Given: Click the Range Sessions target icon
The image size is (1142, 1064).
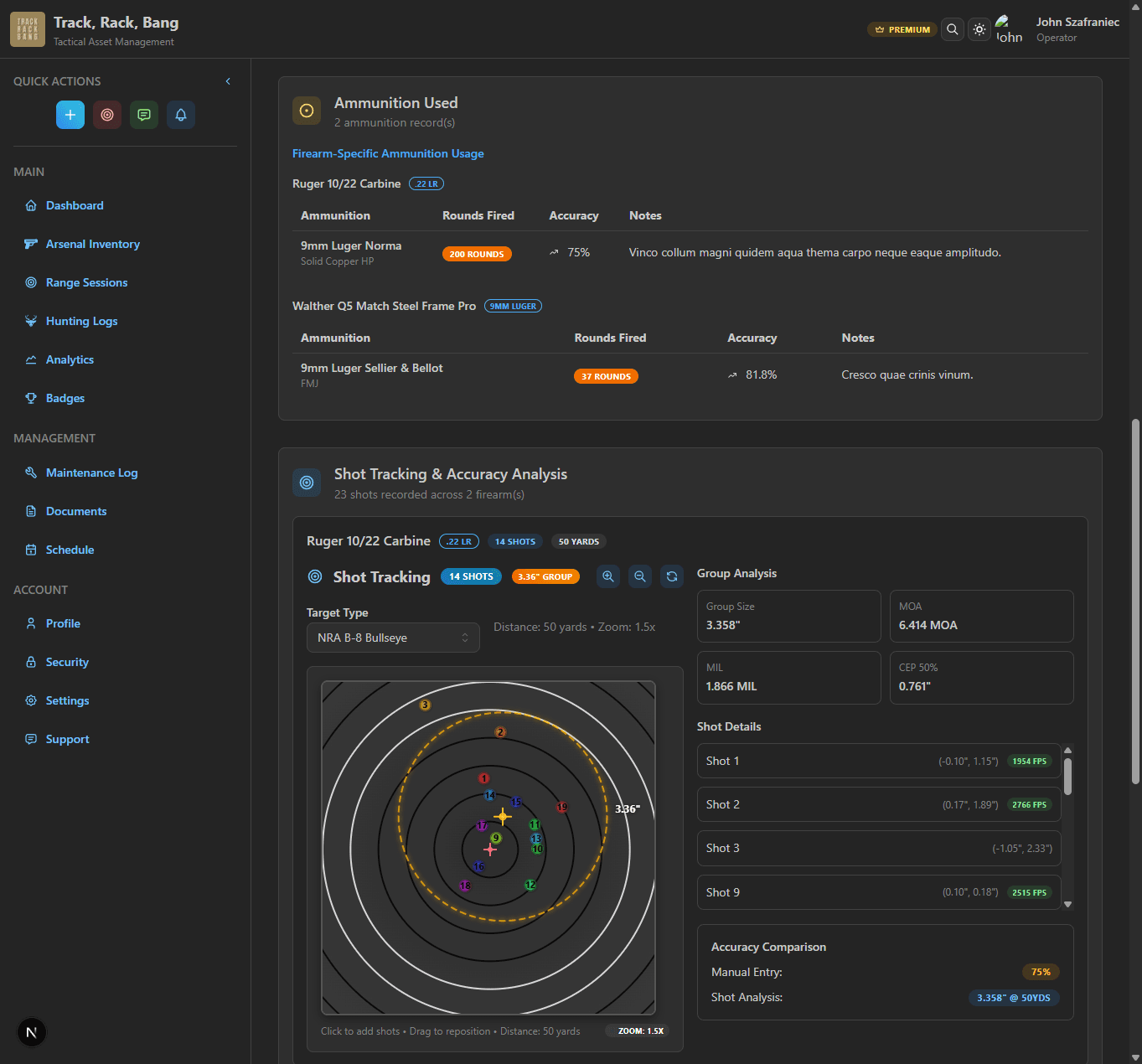Looking at the screenshot, I should tap(31, 282).
